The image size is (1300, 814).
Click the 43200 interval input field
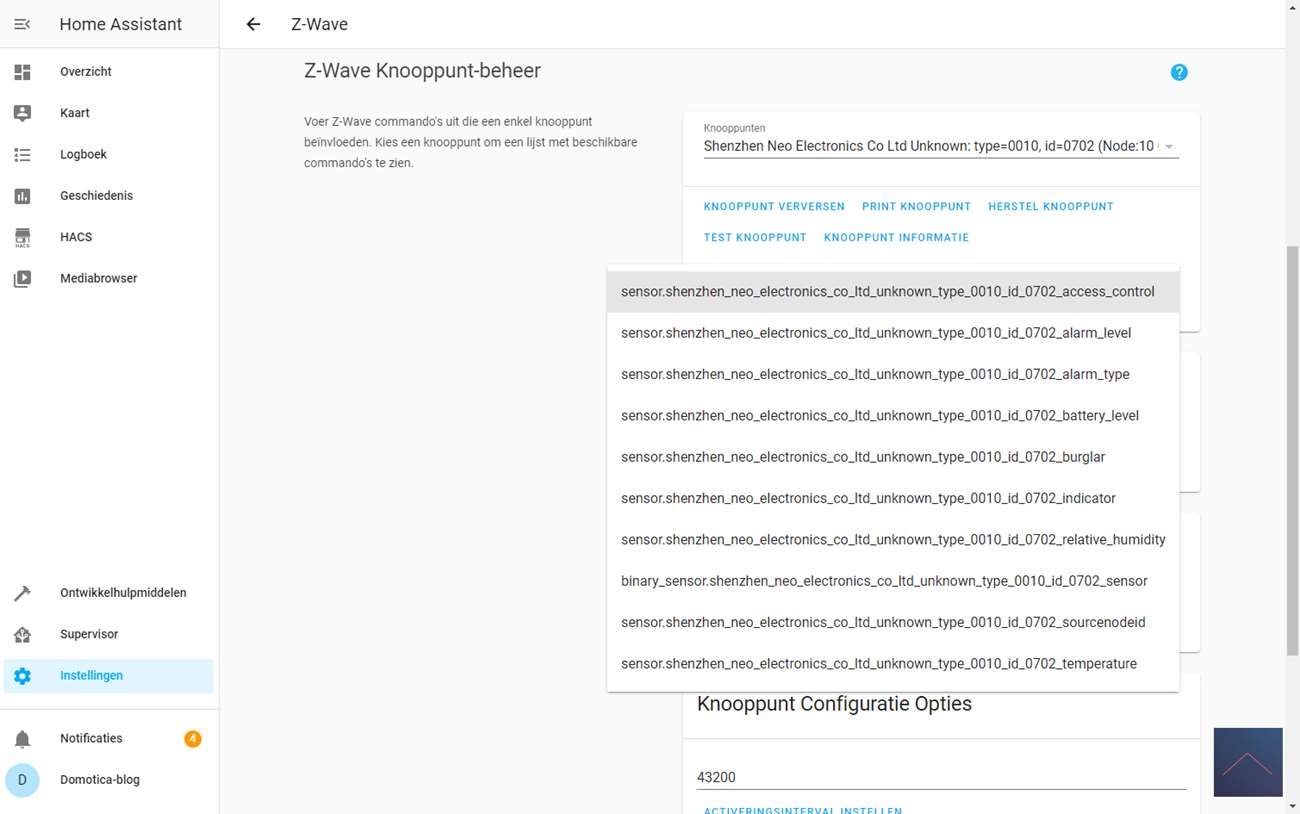click(x=940, y=777)
